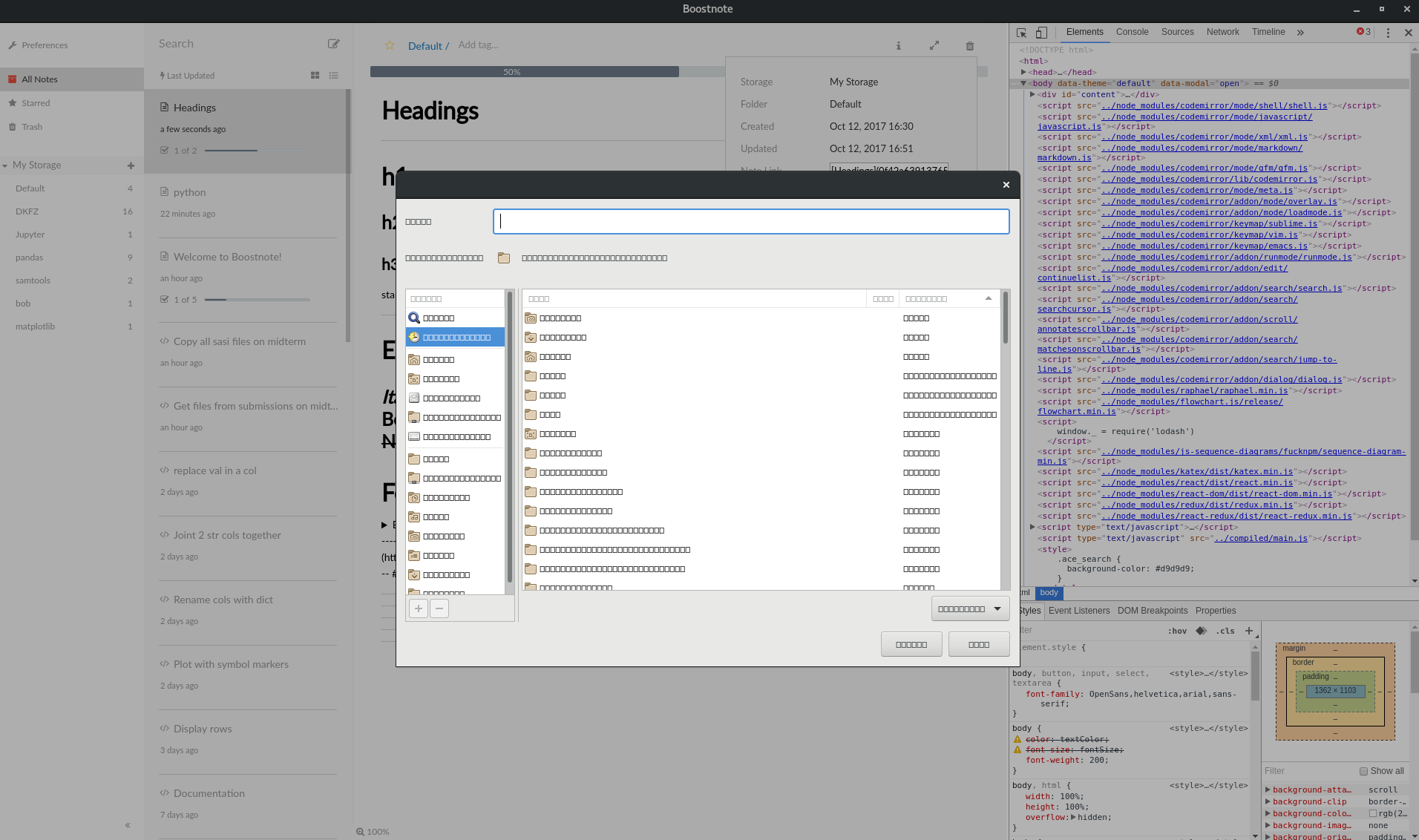Expand the div id content node

coord(1032,94)
